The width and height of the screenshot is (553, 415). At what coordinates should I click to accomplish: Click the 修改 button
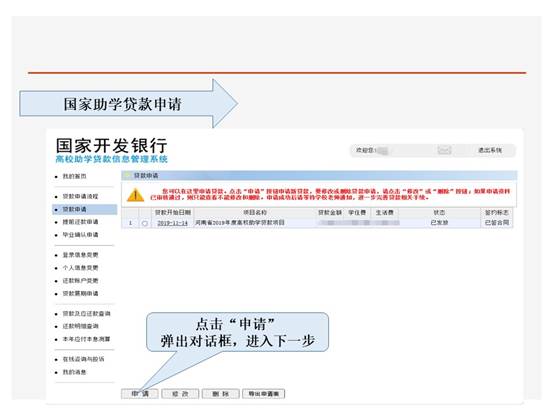pyautogui.click(x=180, y=393)
